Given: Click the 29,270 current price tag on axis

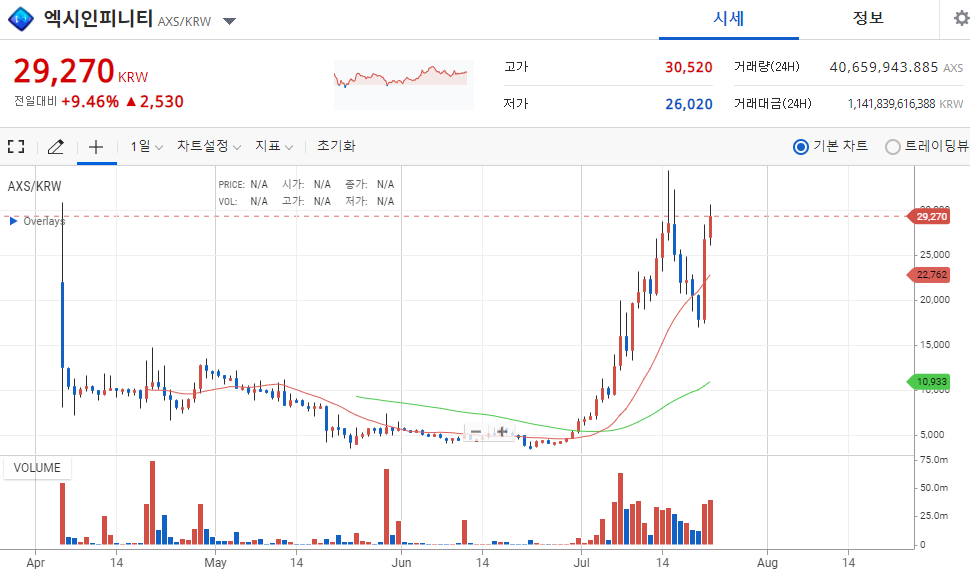Looking at the screenshot, I should point(929,217).
